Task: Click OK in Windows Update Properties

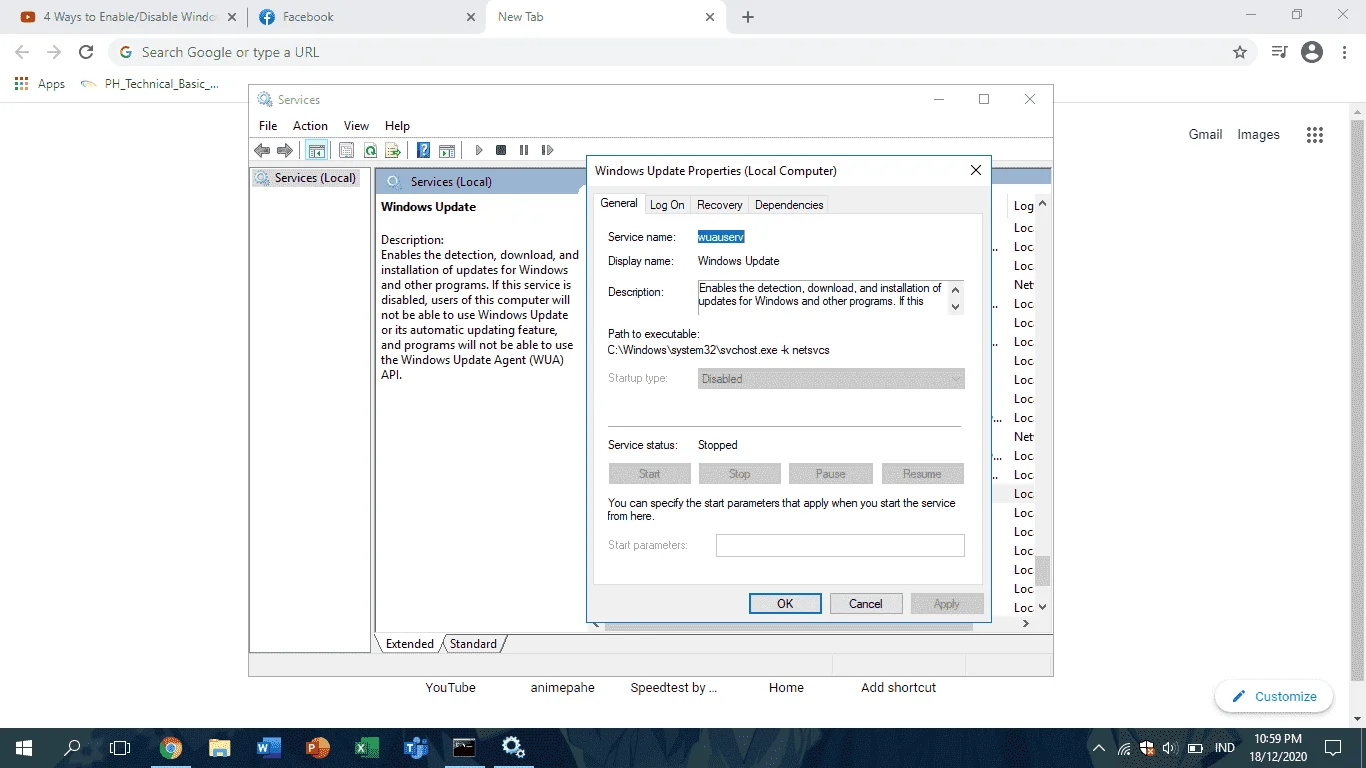Action: [785, 603]
